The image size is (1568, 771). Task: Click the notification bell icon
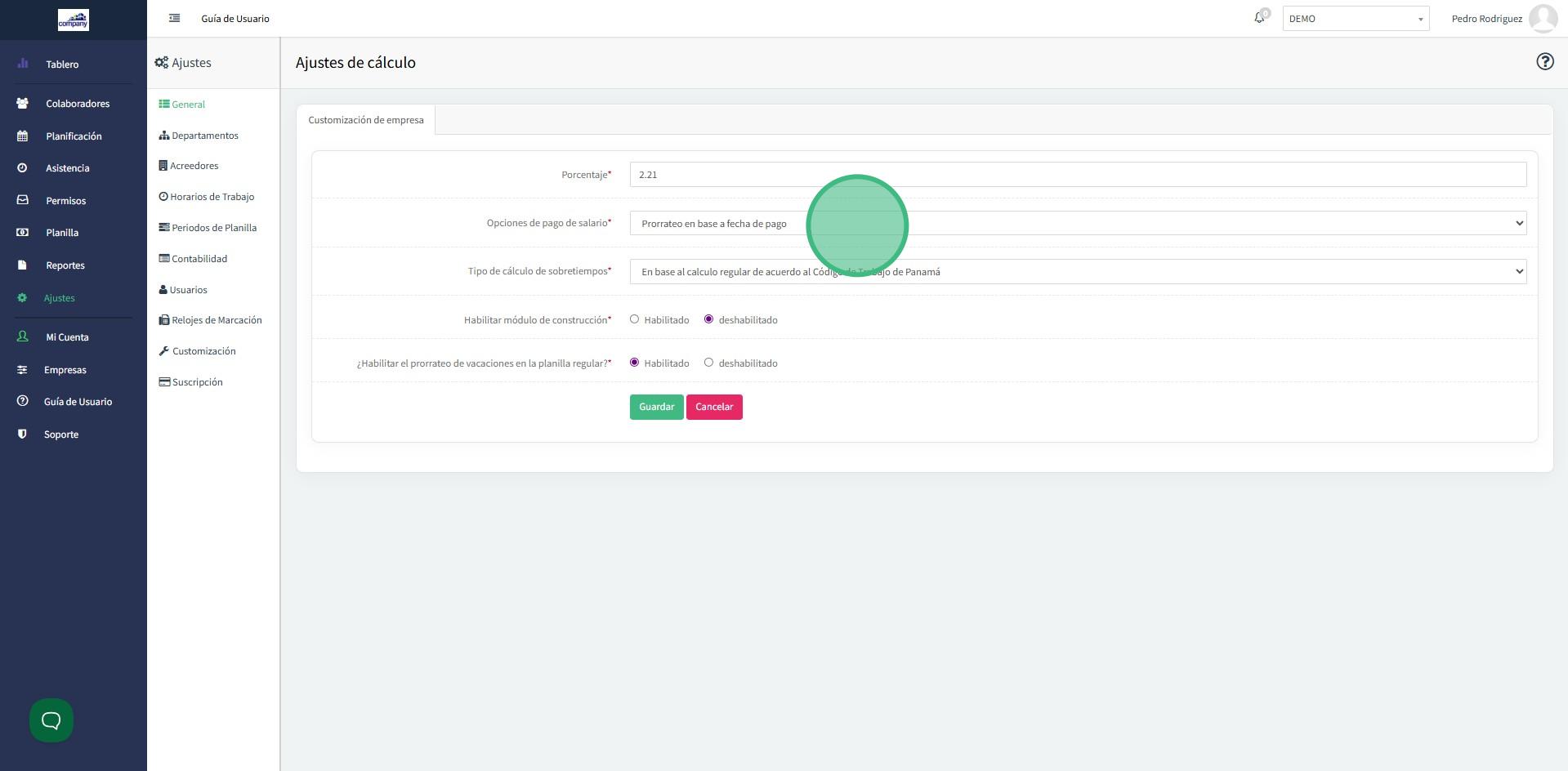[x=1259, y=18]
